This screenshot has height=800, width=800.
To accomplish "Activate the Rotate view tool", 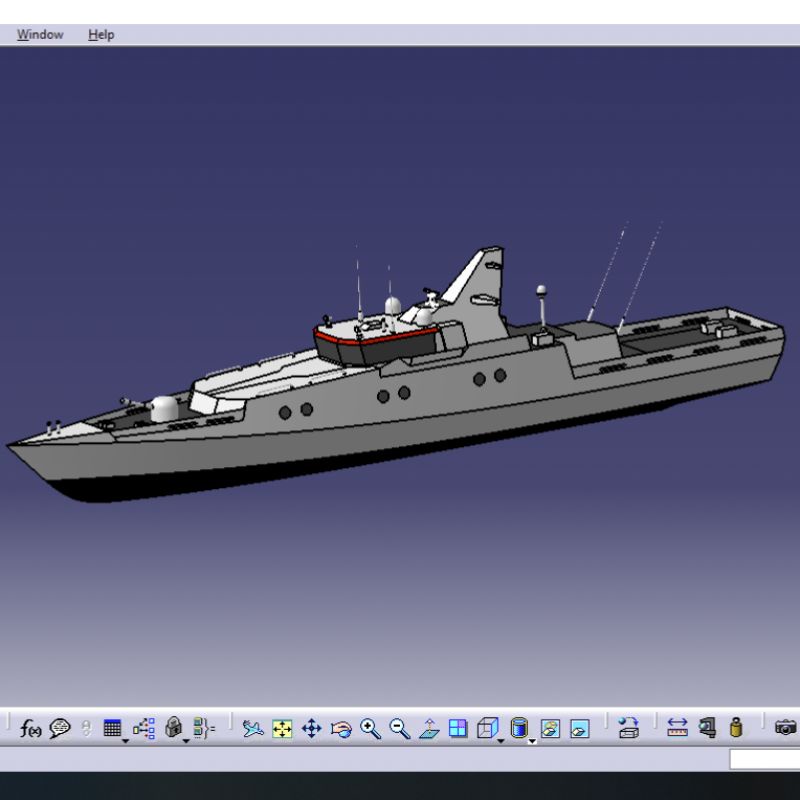I will (340, 728).
